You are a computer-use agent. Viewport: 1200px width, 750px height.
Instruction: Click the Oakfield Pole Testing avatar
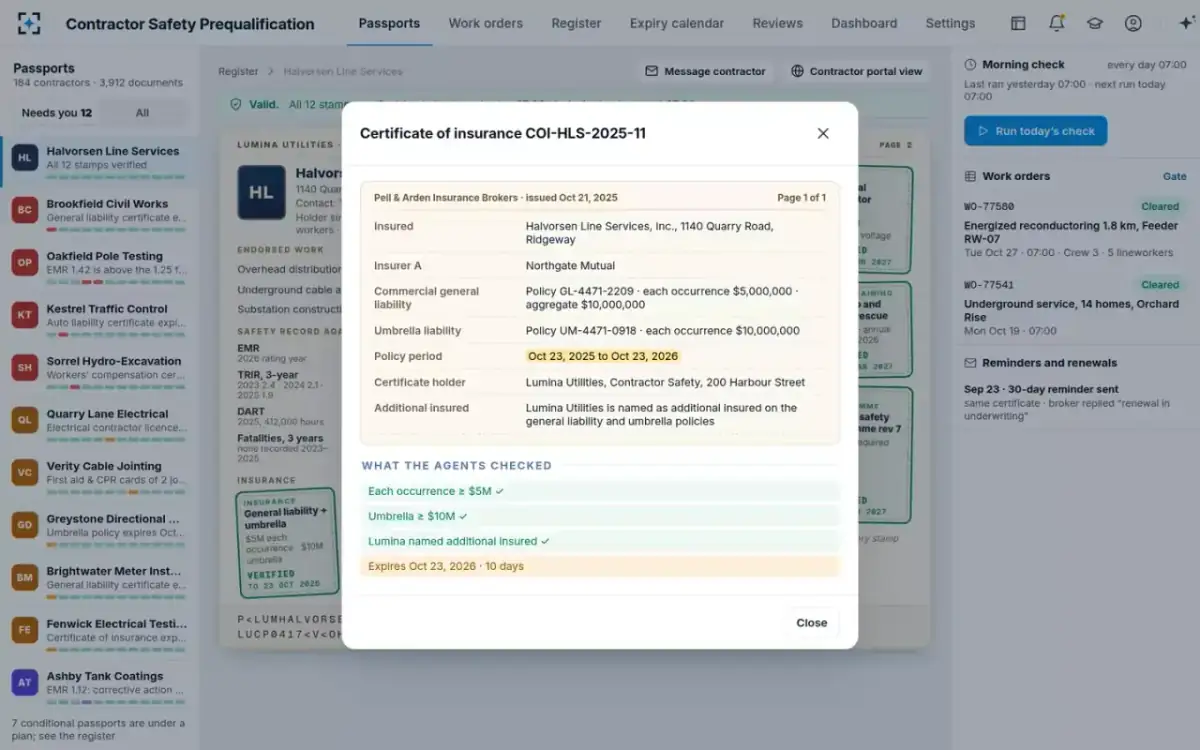pos(25,262)
